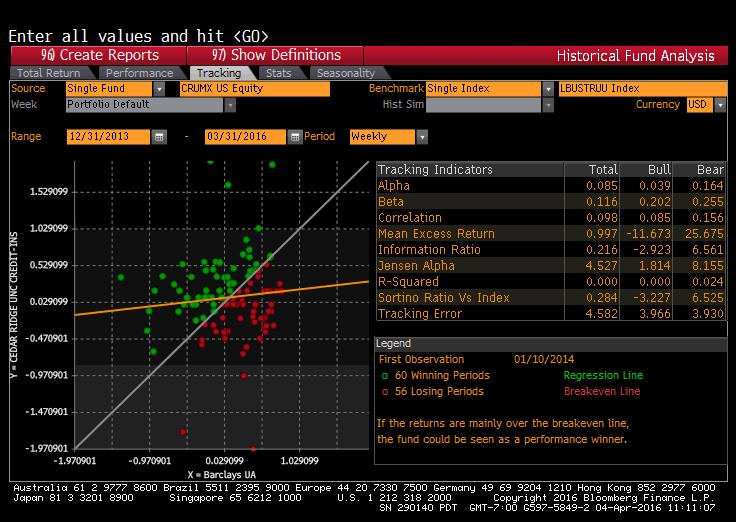This screenshot has width=736, height=522.
Task: Click the Jensen Alpha row label
Action: (x=416, y=266)
